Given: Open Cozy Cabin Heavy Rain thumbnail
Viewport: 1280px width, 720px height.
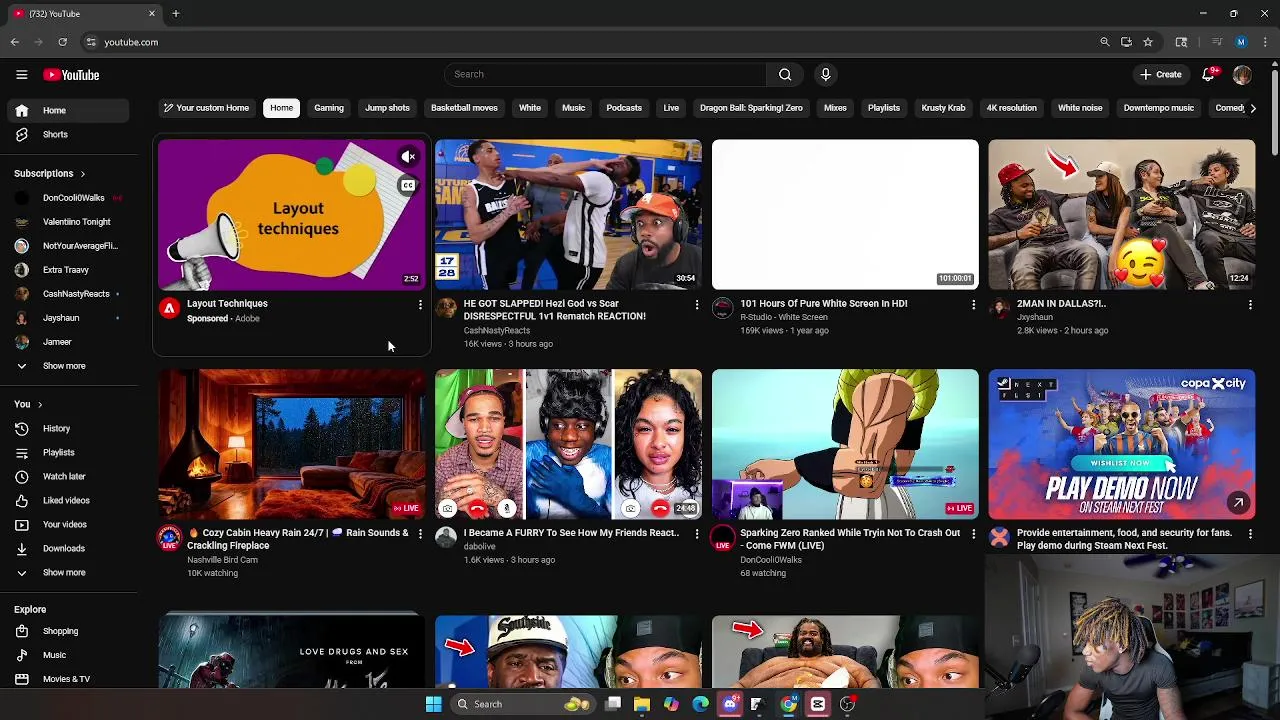Looking at the screenshot, I should [x=291, y=444].
